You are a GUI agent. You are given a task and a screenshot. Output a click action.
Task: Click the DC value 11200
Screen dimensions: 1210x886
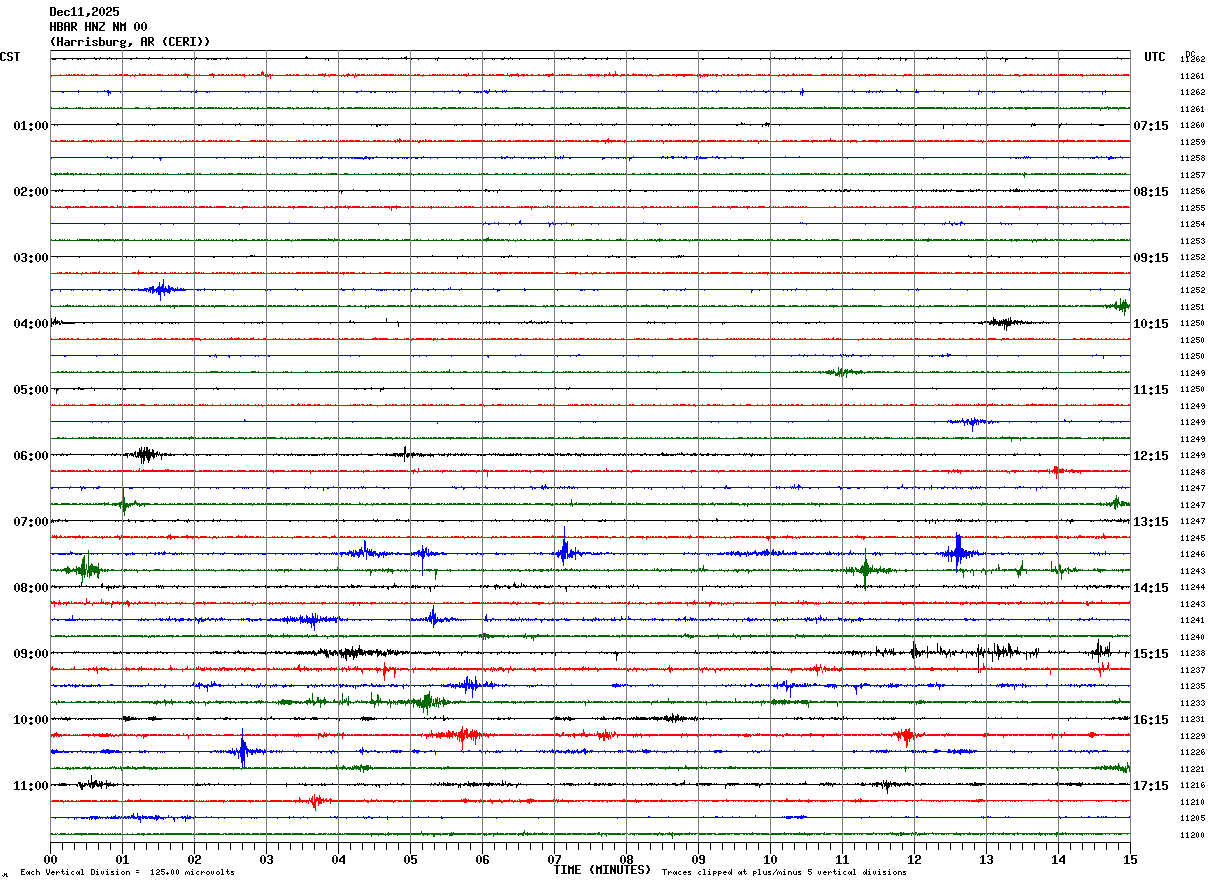tap(1192, 835)
